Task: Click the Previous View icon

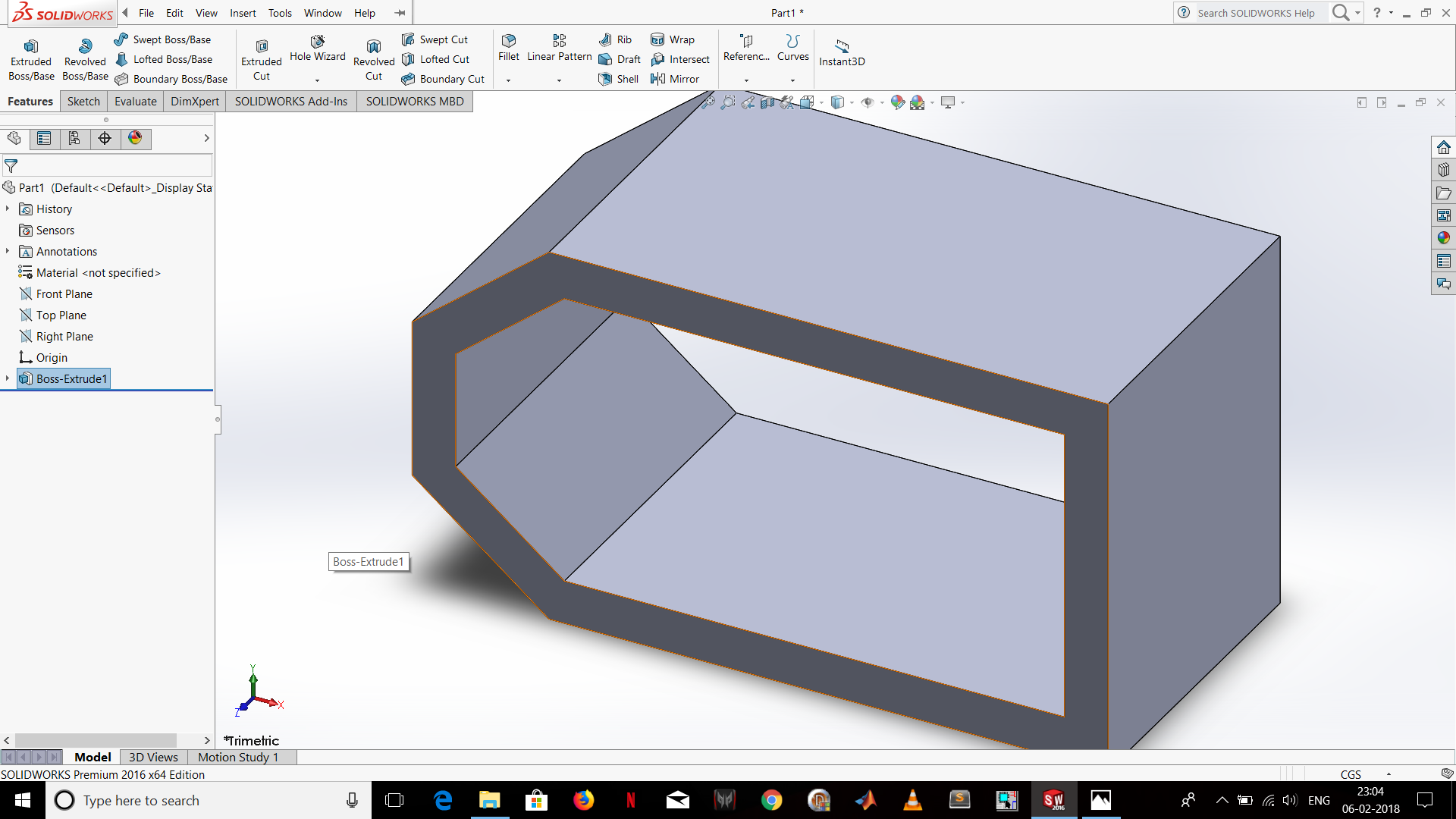Action: pyautogui.click(x=748, y=102)
